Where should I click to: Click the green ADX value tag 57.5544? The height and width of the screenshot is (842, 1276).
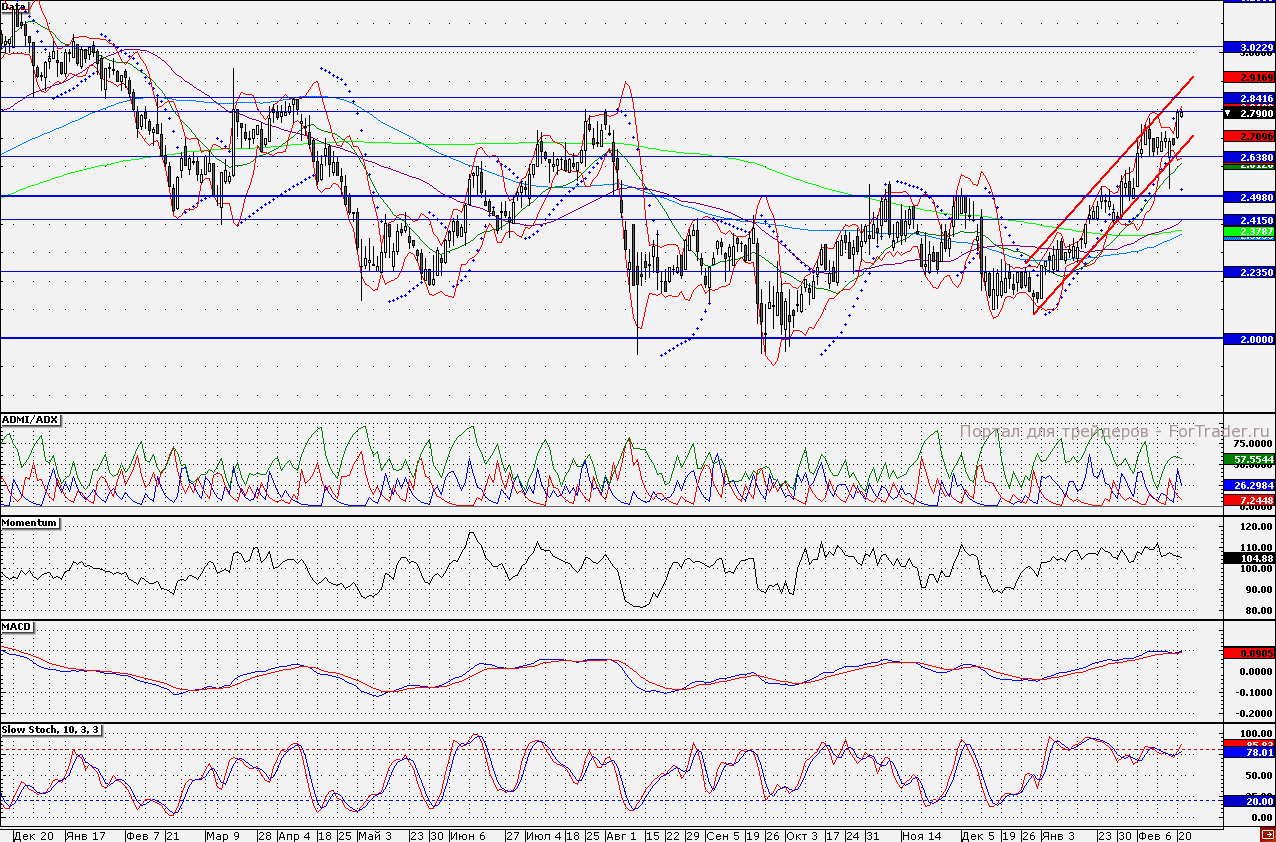tap(1250, 458)
